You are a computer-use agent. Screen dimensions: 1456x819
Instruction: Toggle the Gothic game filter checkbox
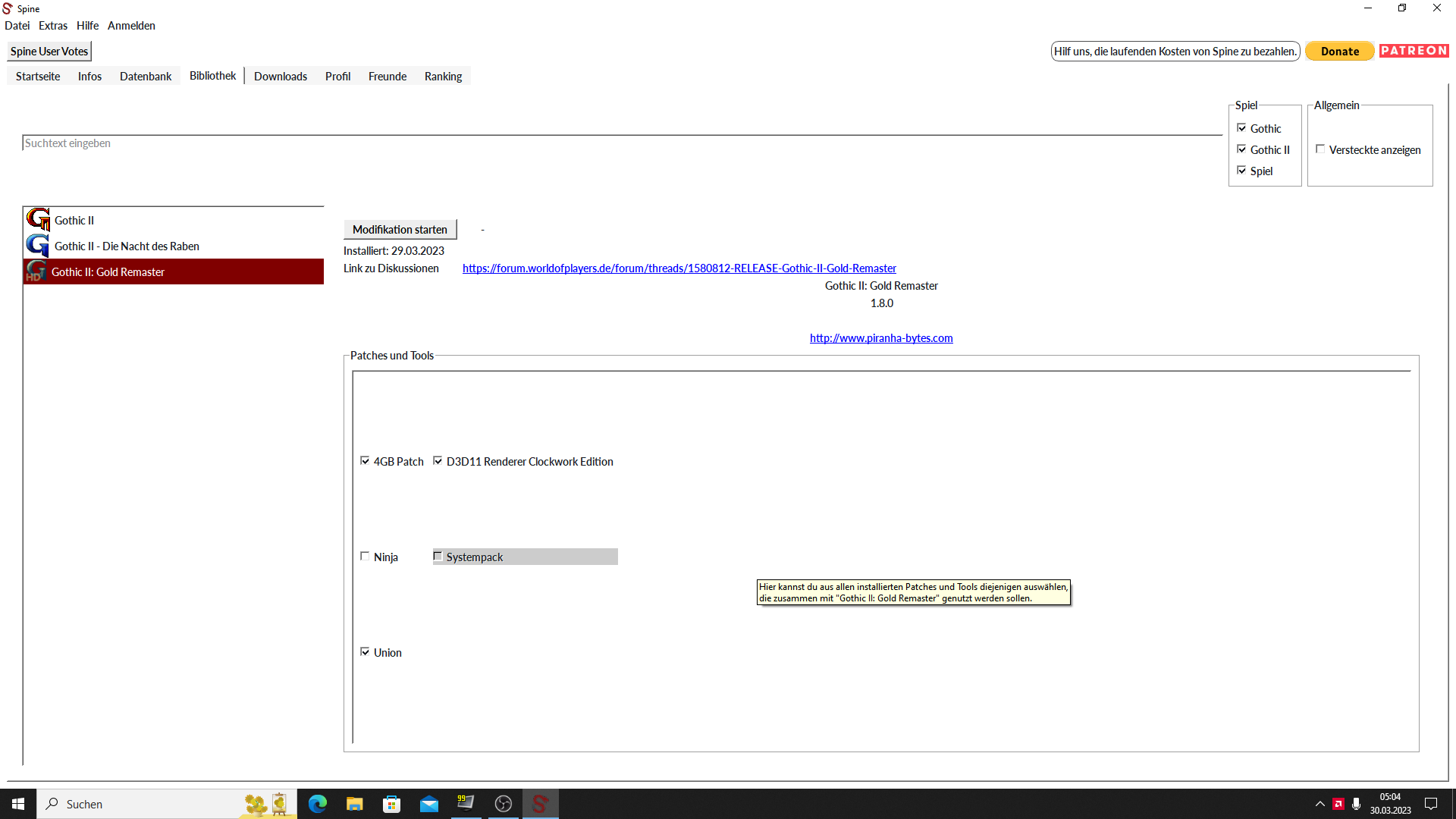[1241, 127]
